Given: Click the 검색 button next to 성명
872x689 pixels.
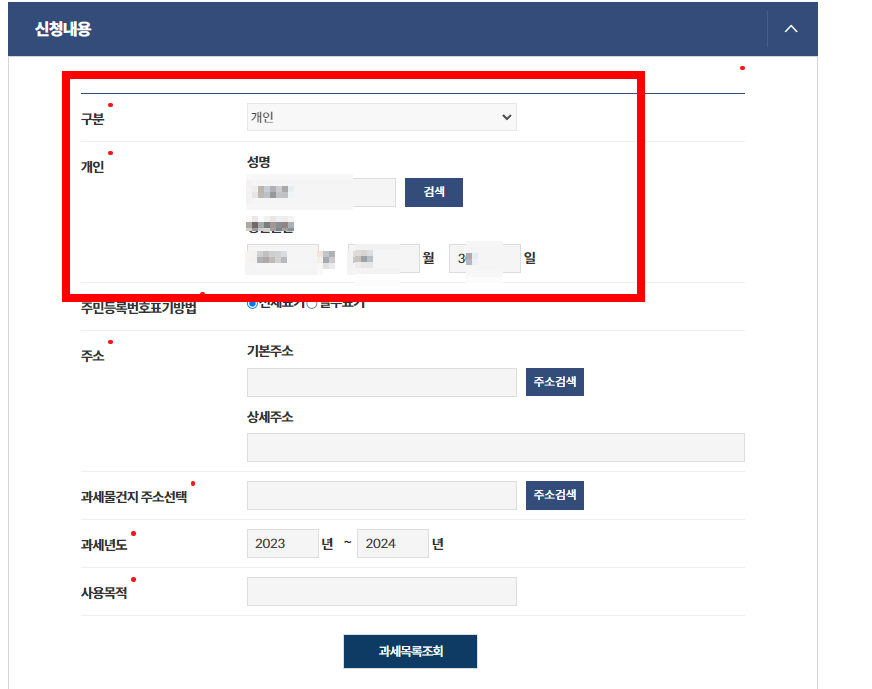Looking at the screenshot, I should pos(433,192).
